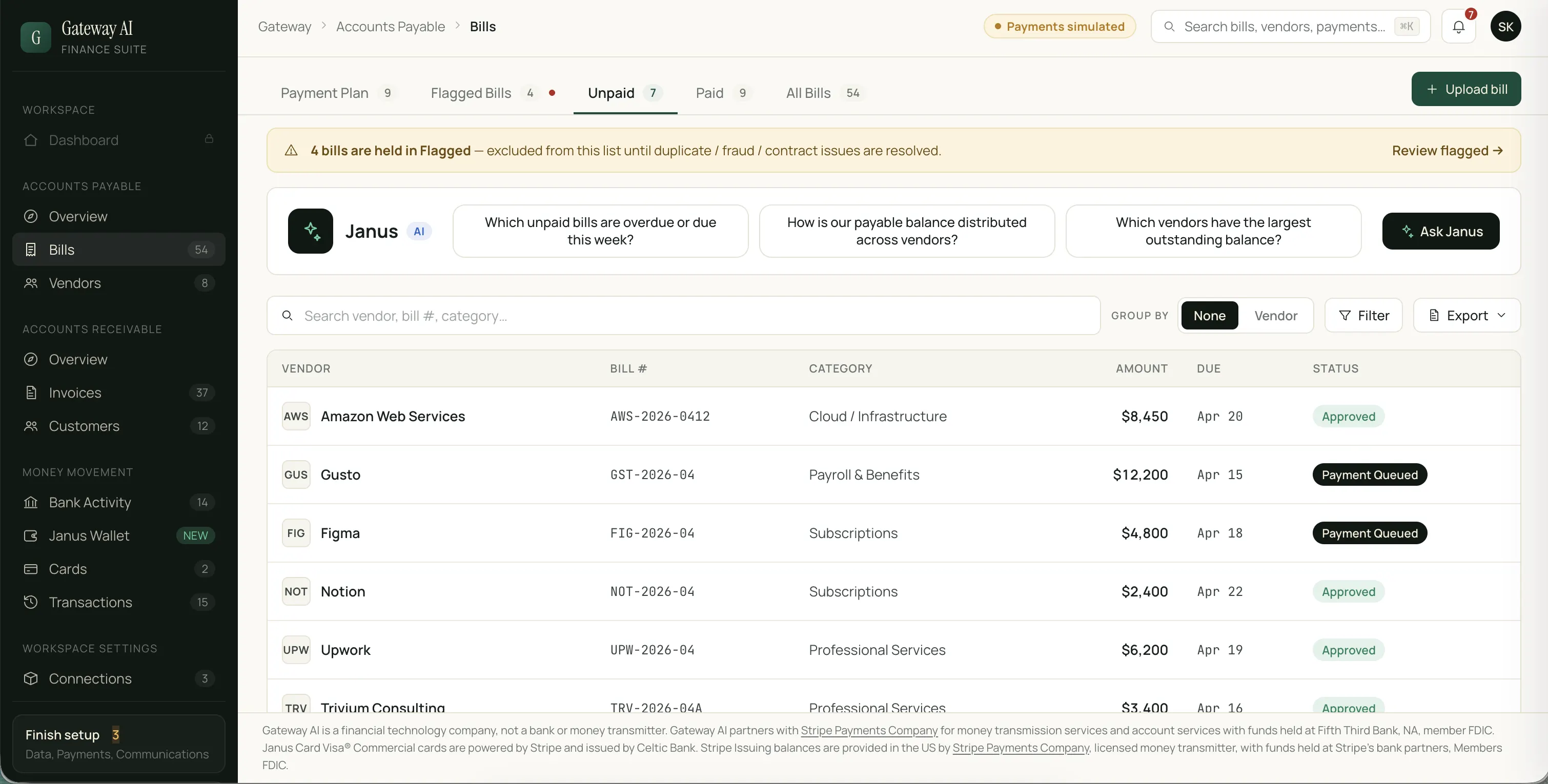Viewport: 1548px width, 784px height.
Task: Click the Dashboard lock icon
Action: 209,139
